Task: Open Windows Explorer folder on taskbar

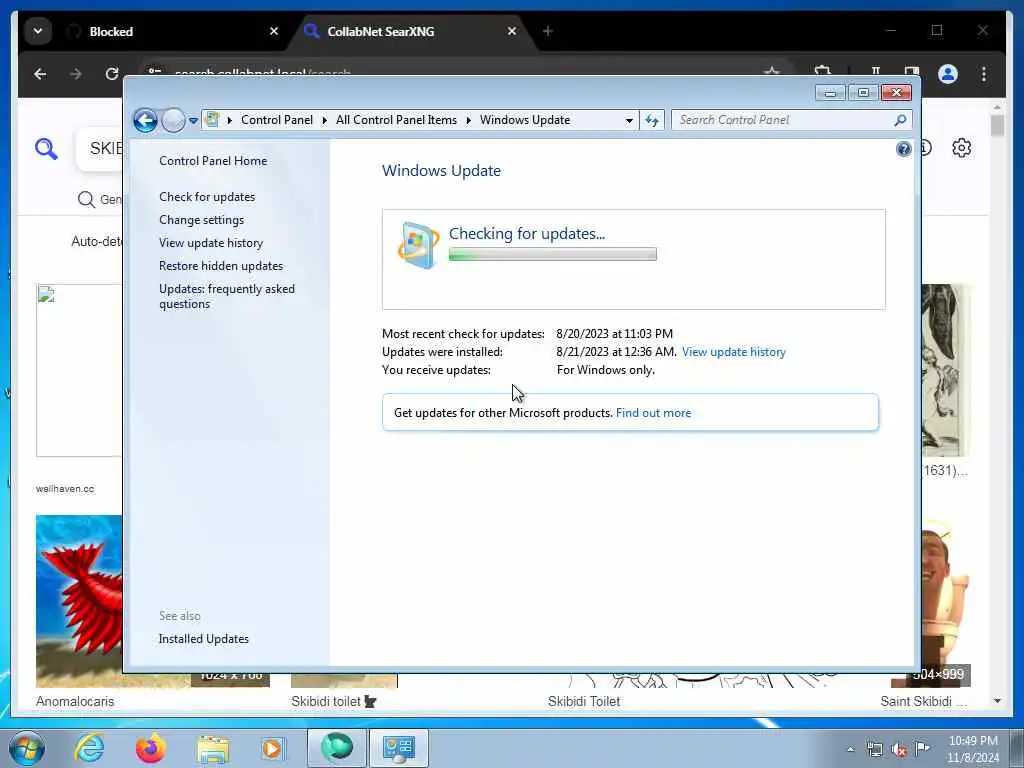Action: pos(213,748)
